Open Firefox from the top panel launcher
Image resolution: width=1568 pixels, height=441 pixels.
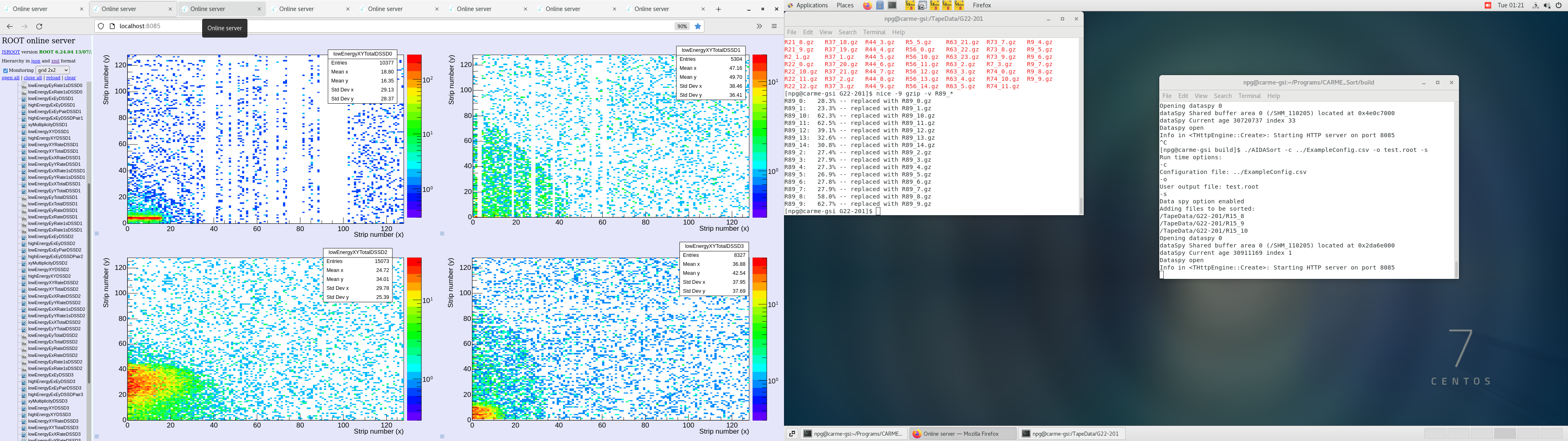(x=868, y=5)
